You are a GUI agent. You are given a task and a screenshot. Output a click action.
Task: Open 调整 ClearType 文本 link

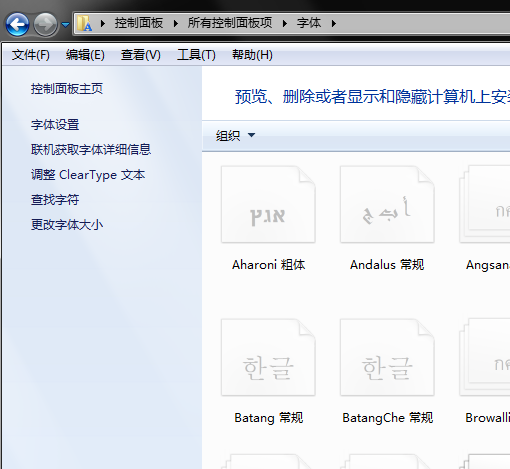(x=88, y=175)
